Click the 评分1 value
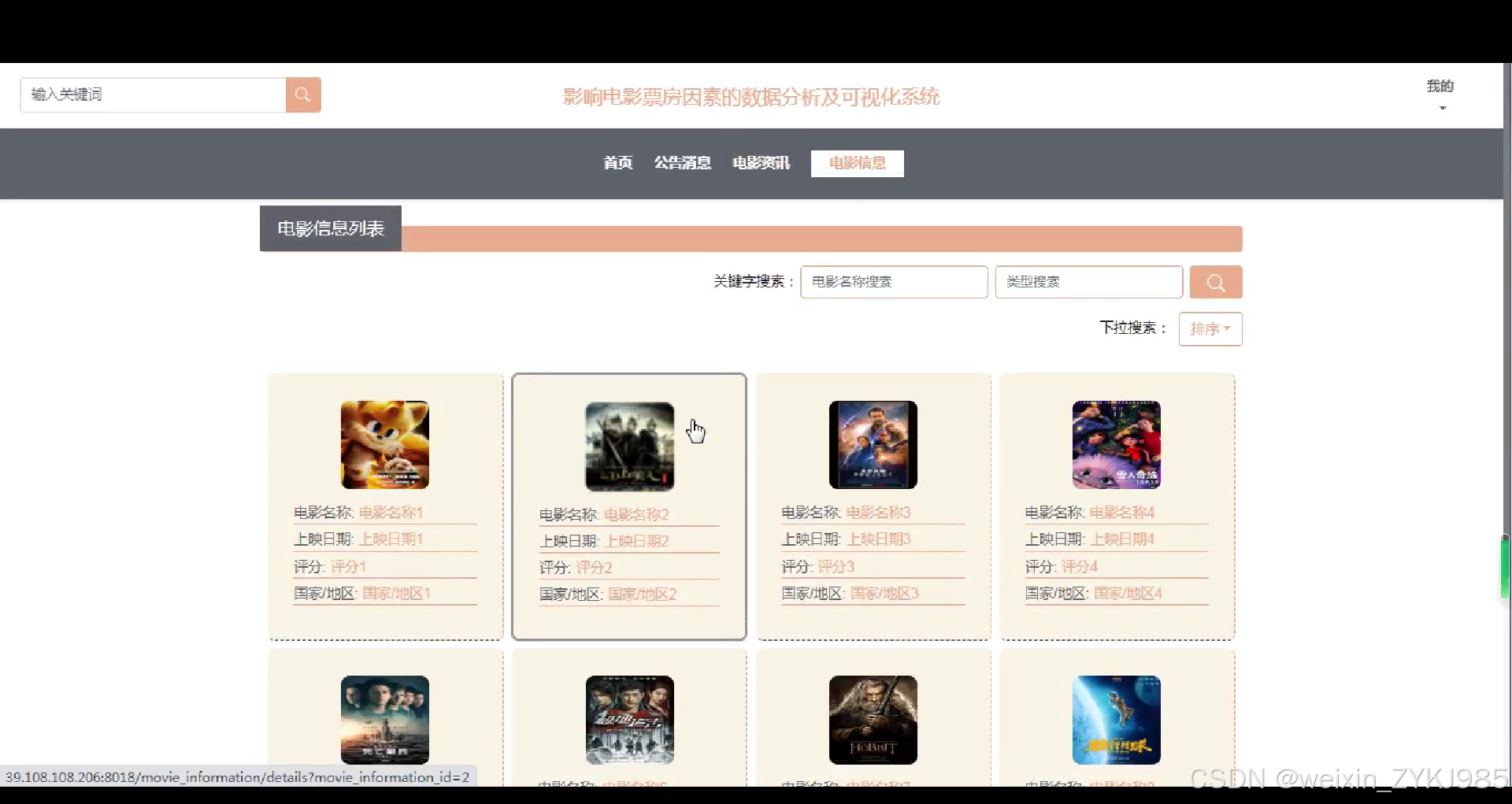The height and width of the screenshot is (804, 1512). pyautogui.click(x=348, y=567)
